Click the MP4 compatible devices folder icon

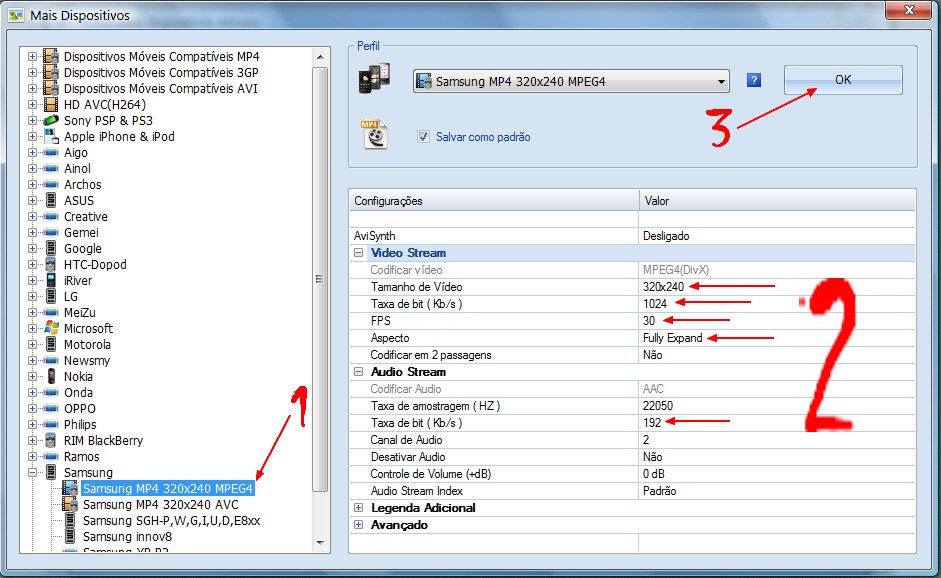(51, 56)
